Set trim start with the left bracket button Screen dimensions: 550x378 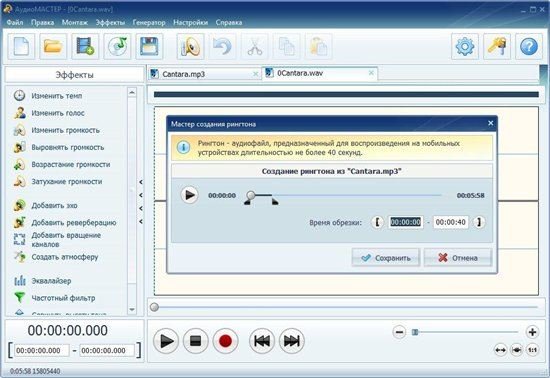coord(377,222)
